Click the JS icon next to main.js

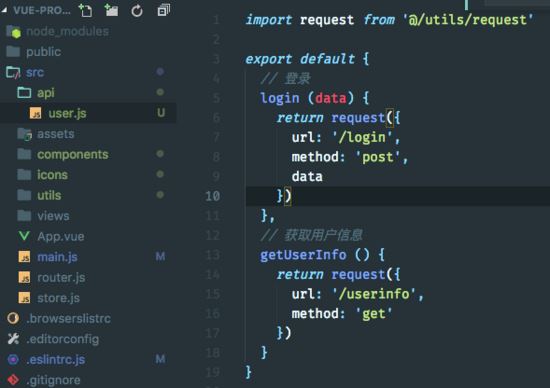[x=24, y=257]
